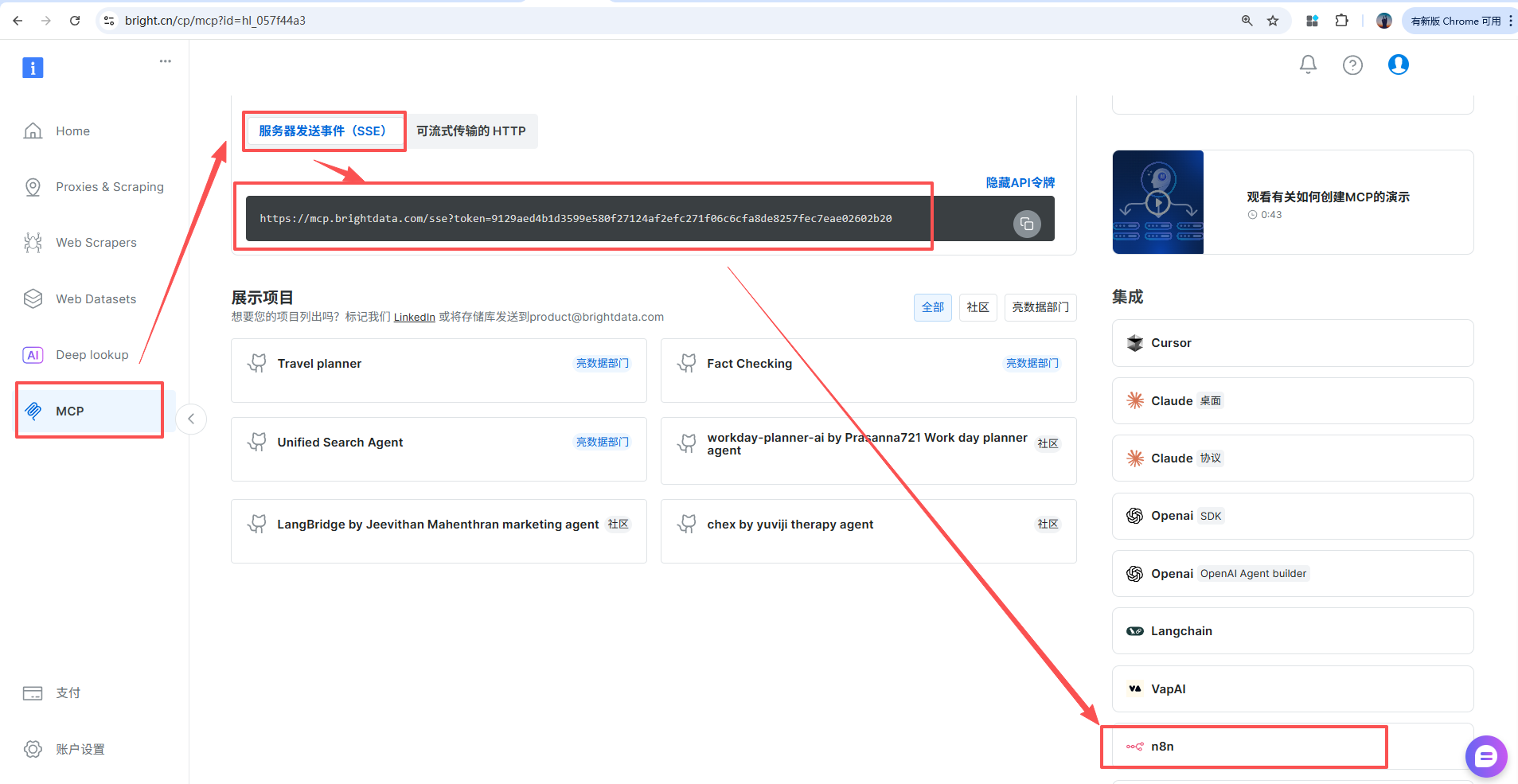Open the LinkedIn link
The image size is (1518, 784).
(x=415, y=317)
